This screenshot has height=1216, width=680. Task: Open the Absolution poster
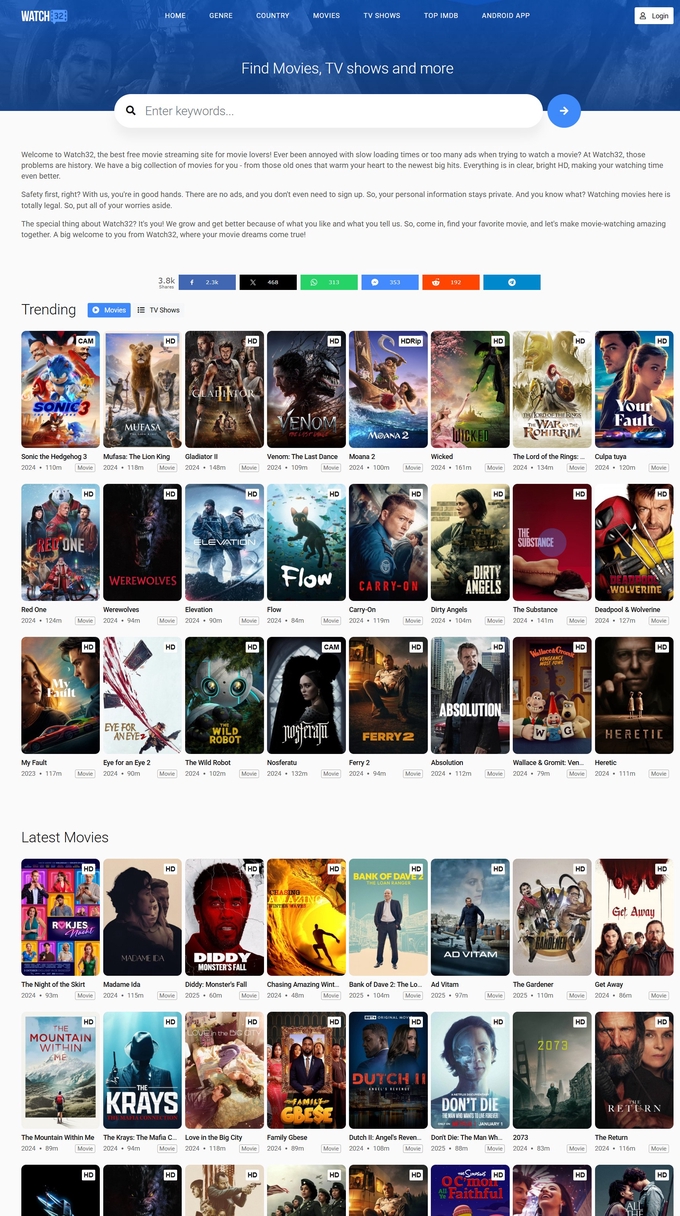[x=470, y=695]
